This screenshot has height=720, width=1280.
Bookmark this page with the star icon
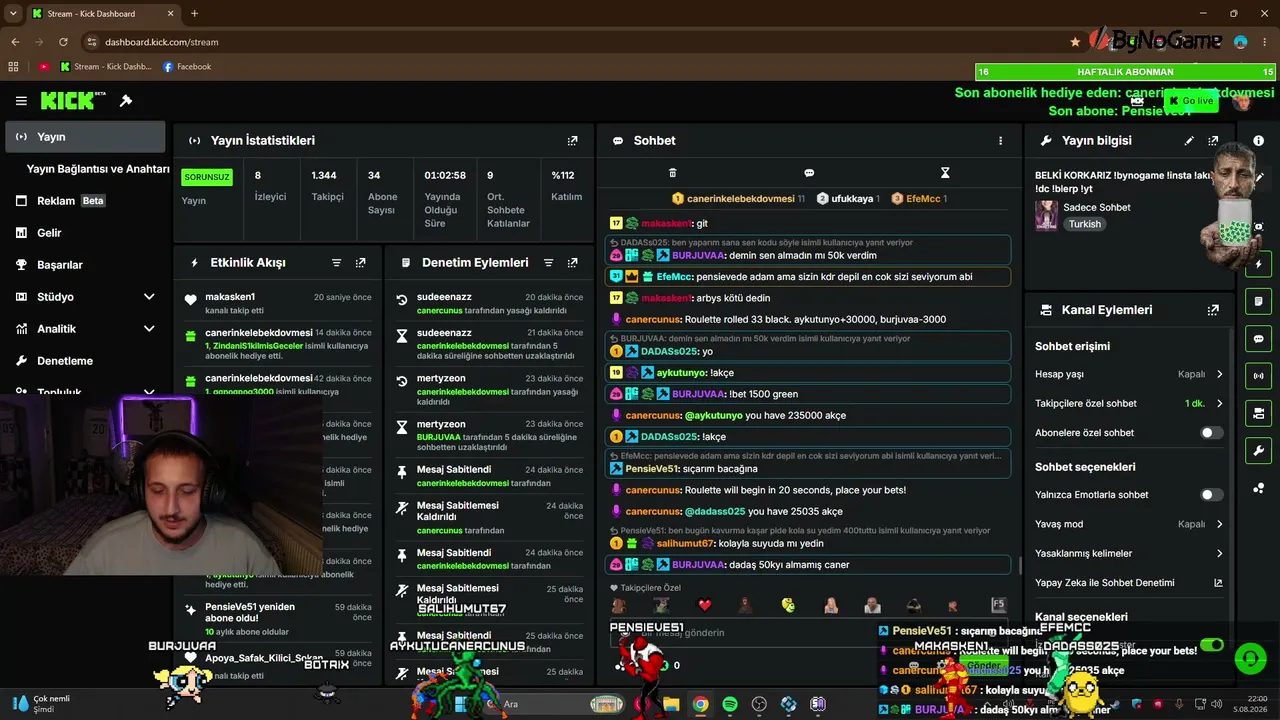[1075, 42]
